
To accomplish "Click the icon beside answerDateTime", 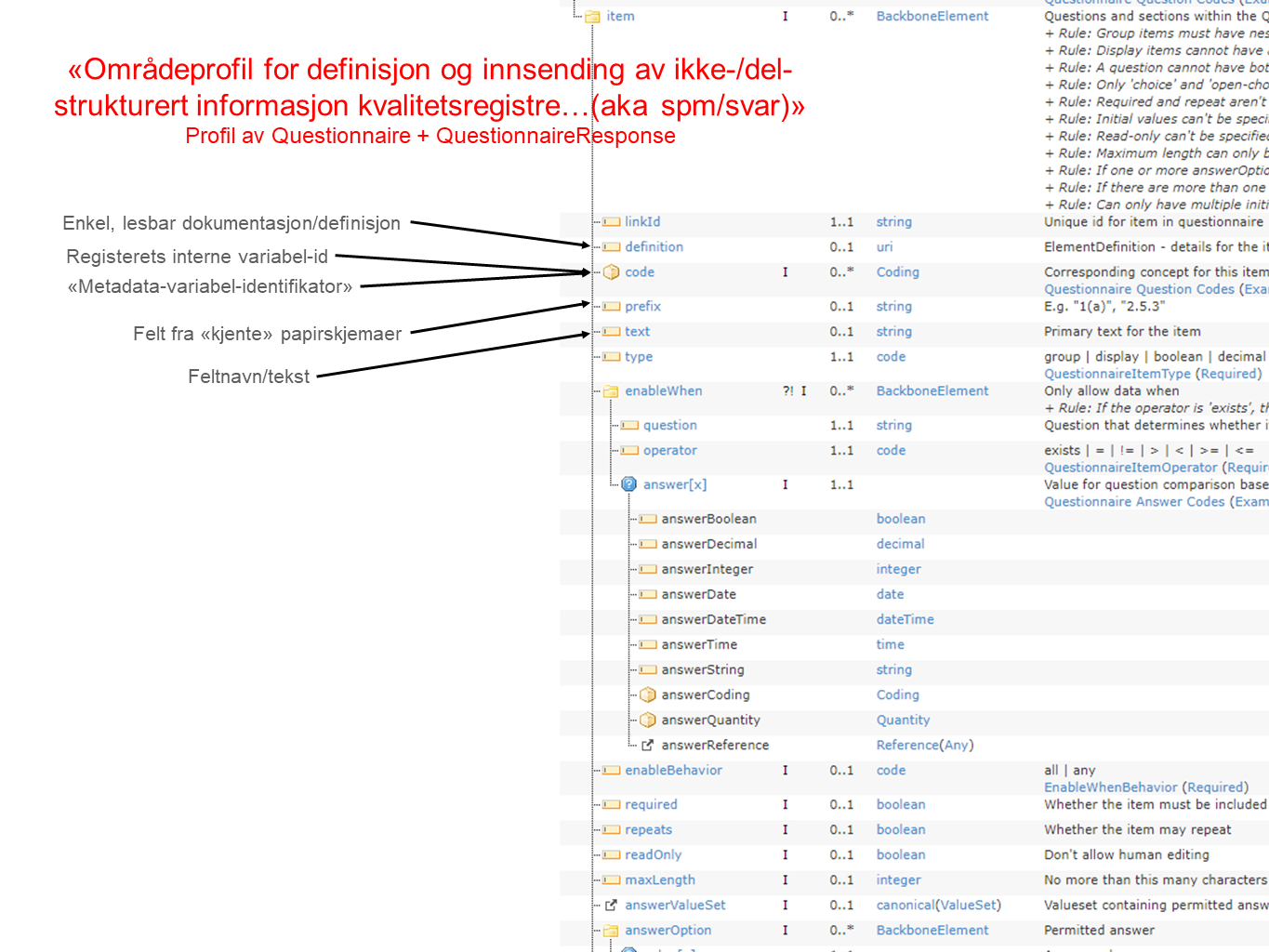I will pyautogui.click(x=648, y=620).
